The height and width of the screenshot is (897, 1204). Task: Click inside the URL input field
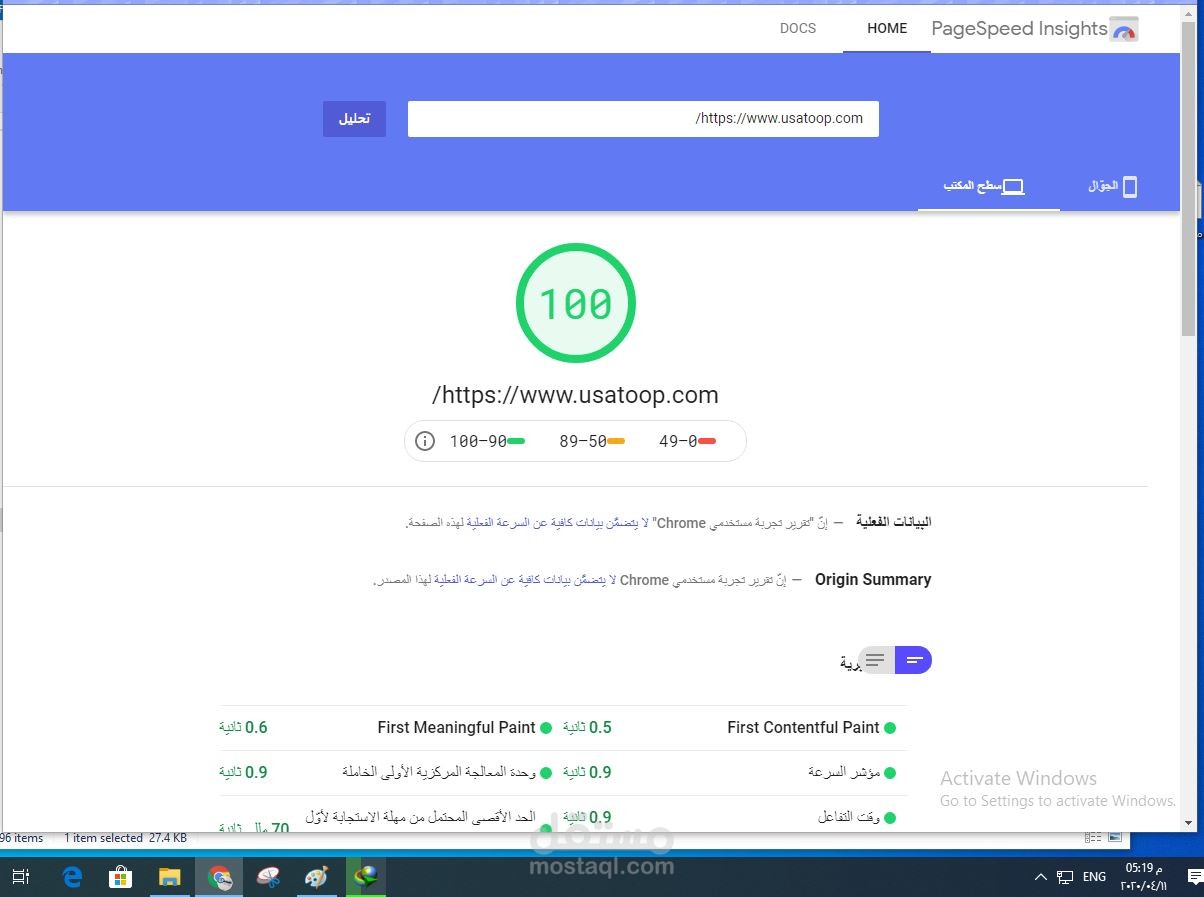(643, 118)
